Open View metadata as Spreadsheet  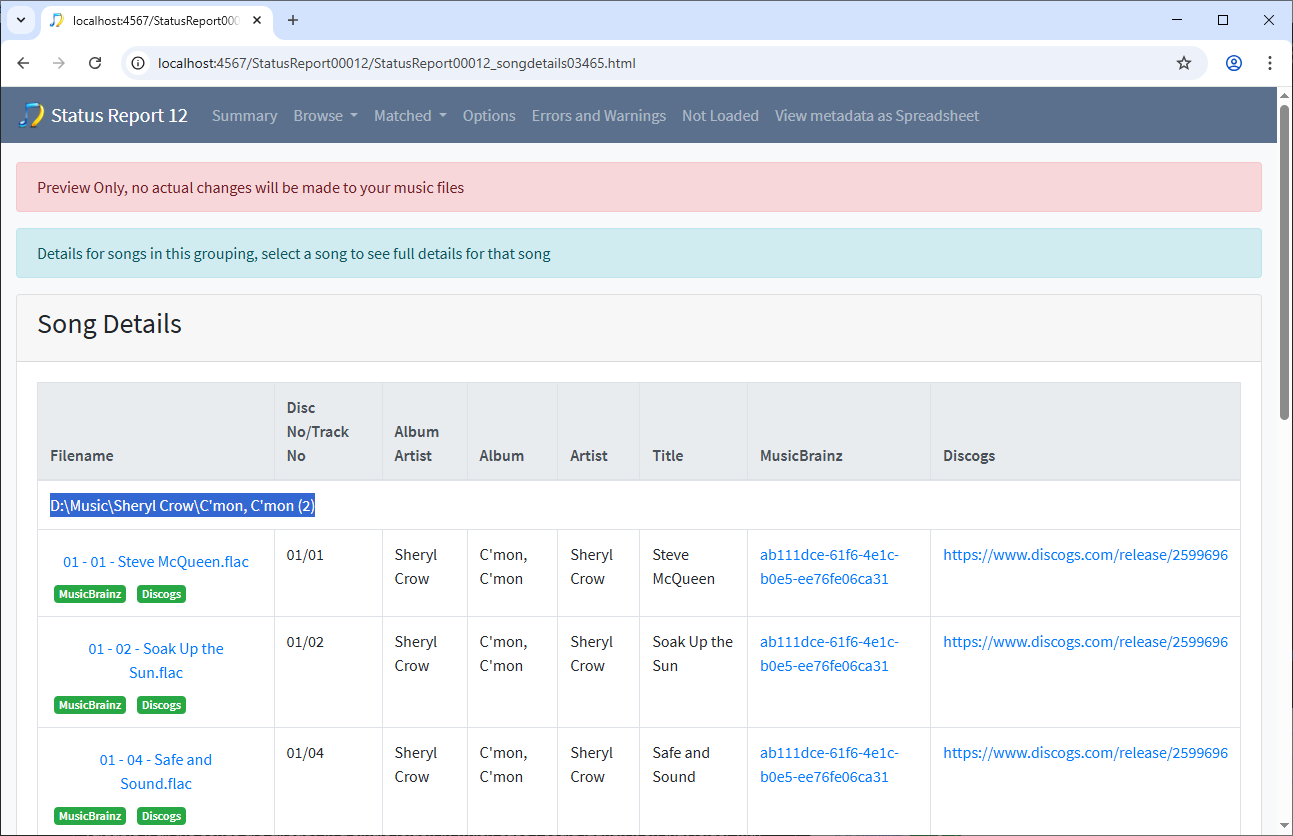click(x=877, y=116)
